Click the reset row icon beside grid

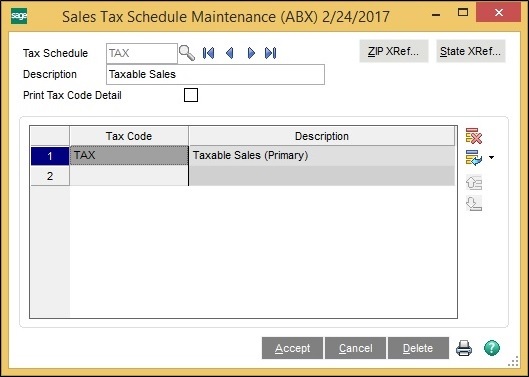click(x=474, y=158)
